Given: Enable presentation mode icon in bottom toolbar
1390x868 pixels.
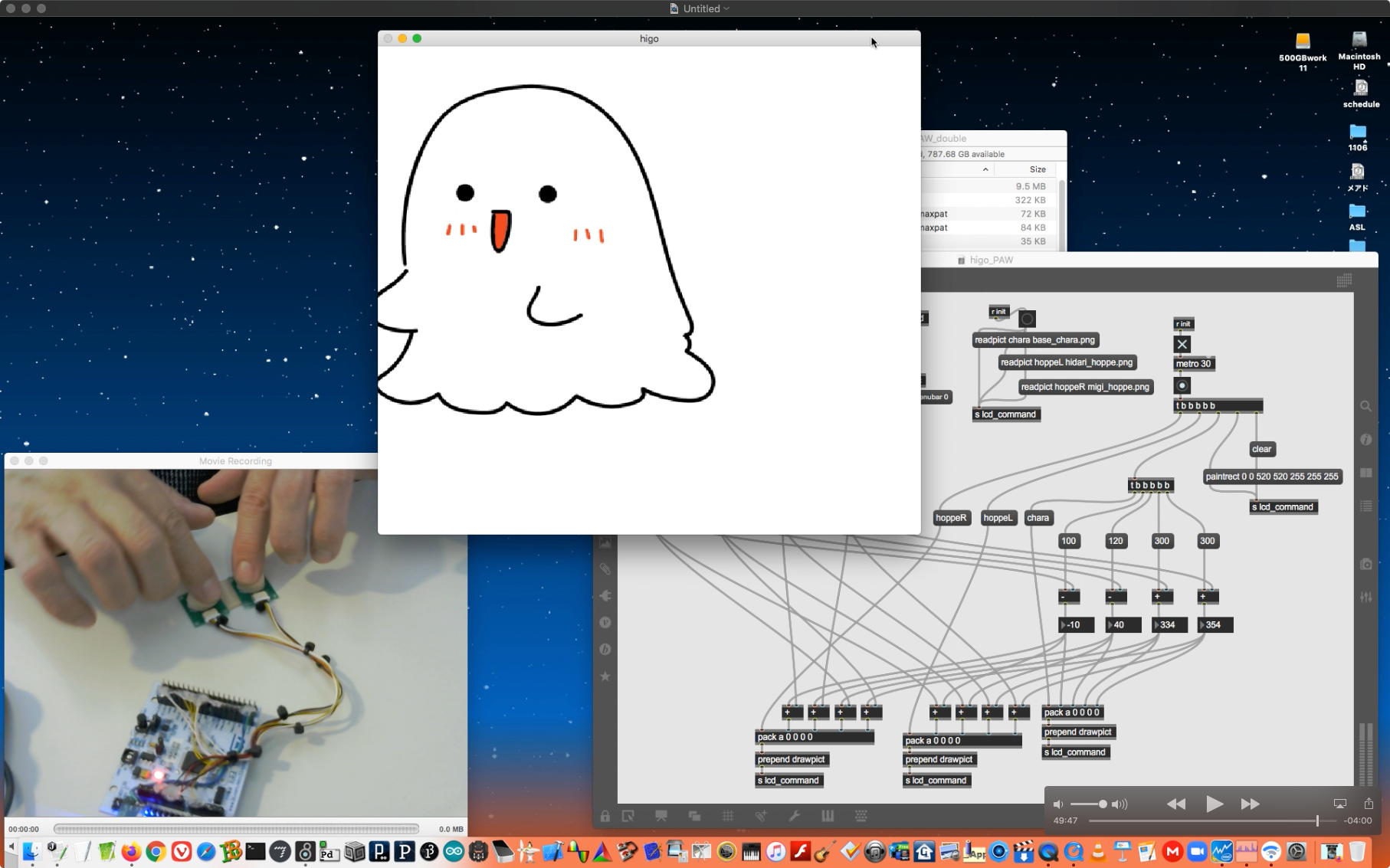Looking at the screenshot, I should [x=661, y=816].
